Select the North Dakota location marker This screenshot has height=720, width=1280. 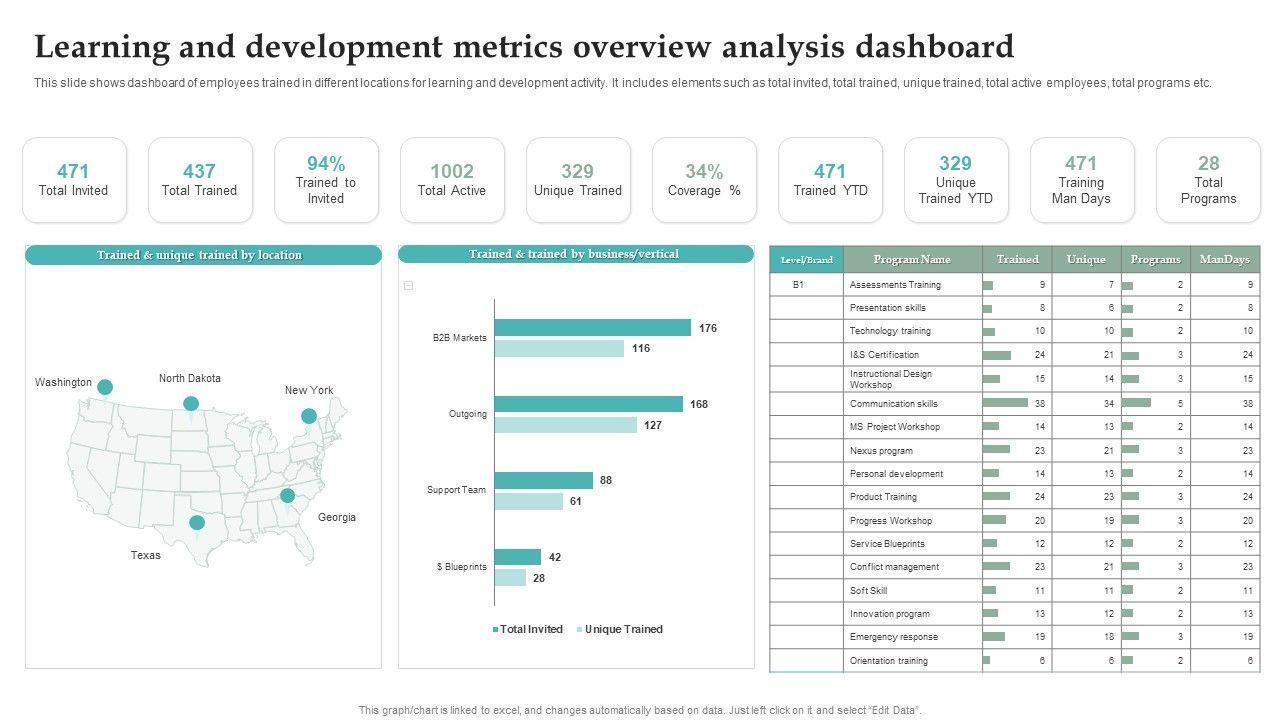coord(190,404)
